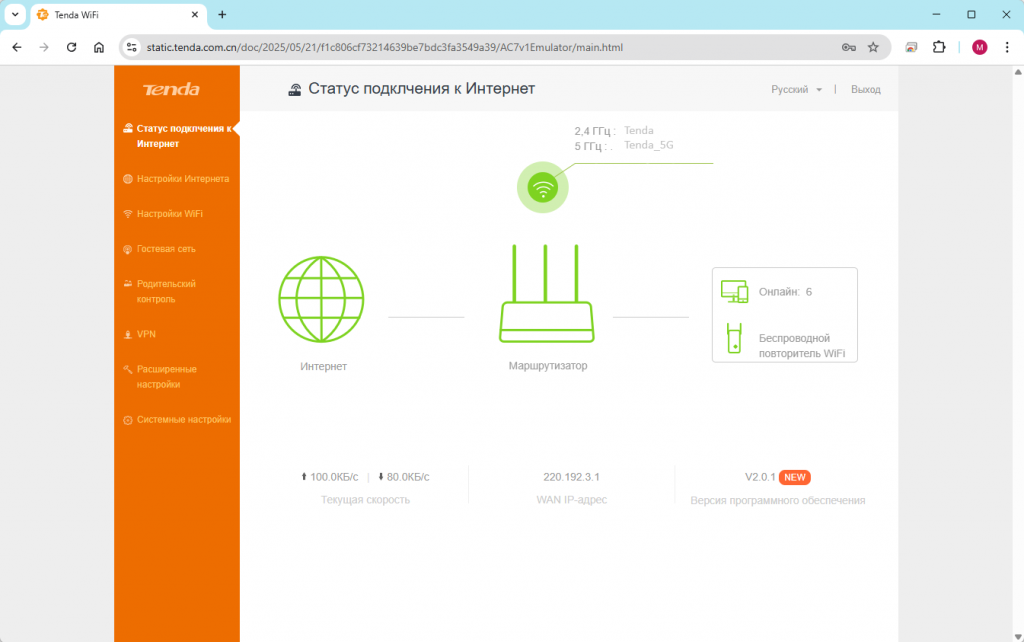The height and width of the screenshot is (642, 1024).
Task: Click the green WiFi signal icon
Action: pos(543,187)
